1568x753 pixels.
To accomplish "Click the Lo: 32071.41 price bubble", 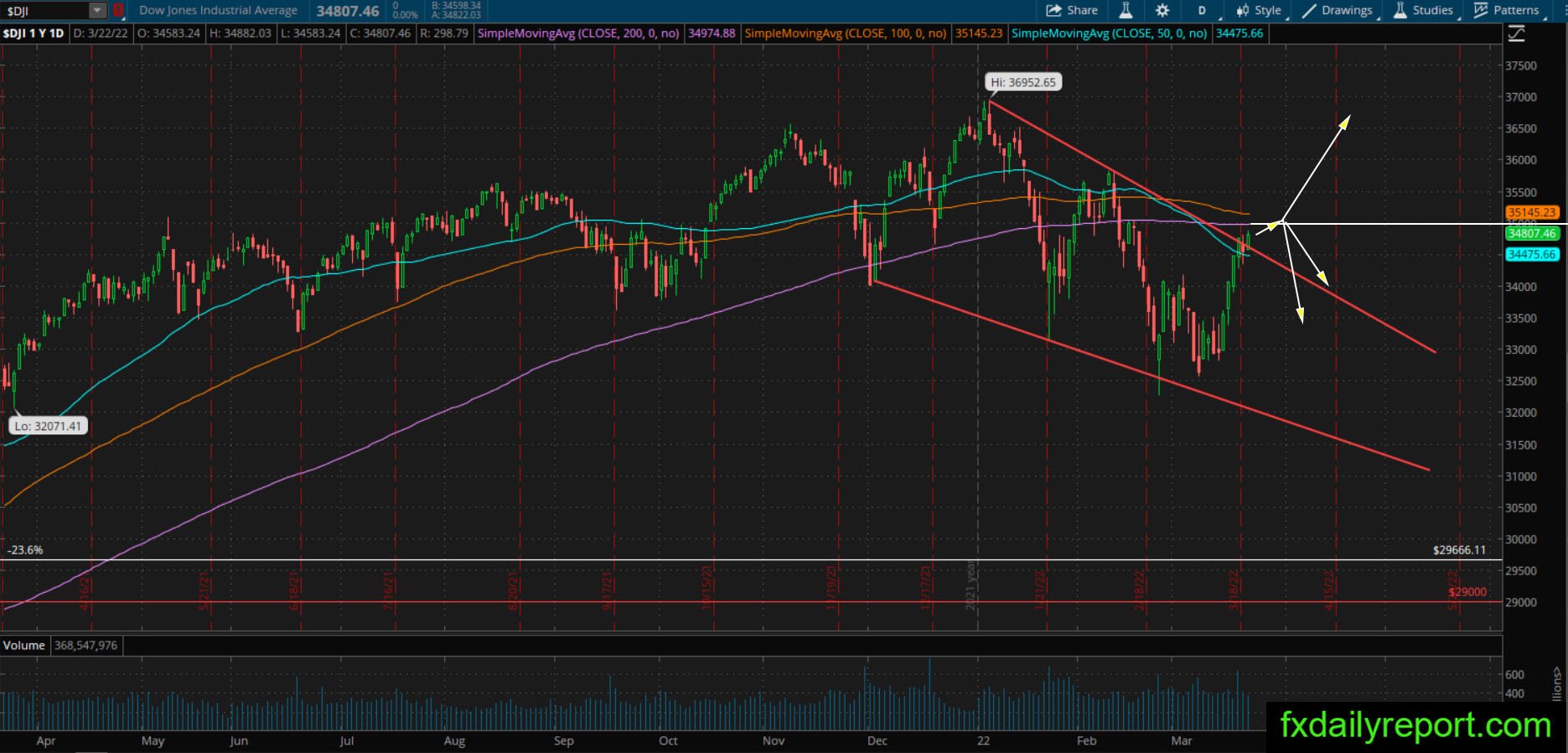I will click(x=49, y=426).
